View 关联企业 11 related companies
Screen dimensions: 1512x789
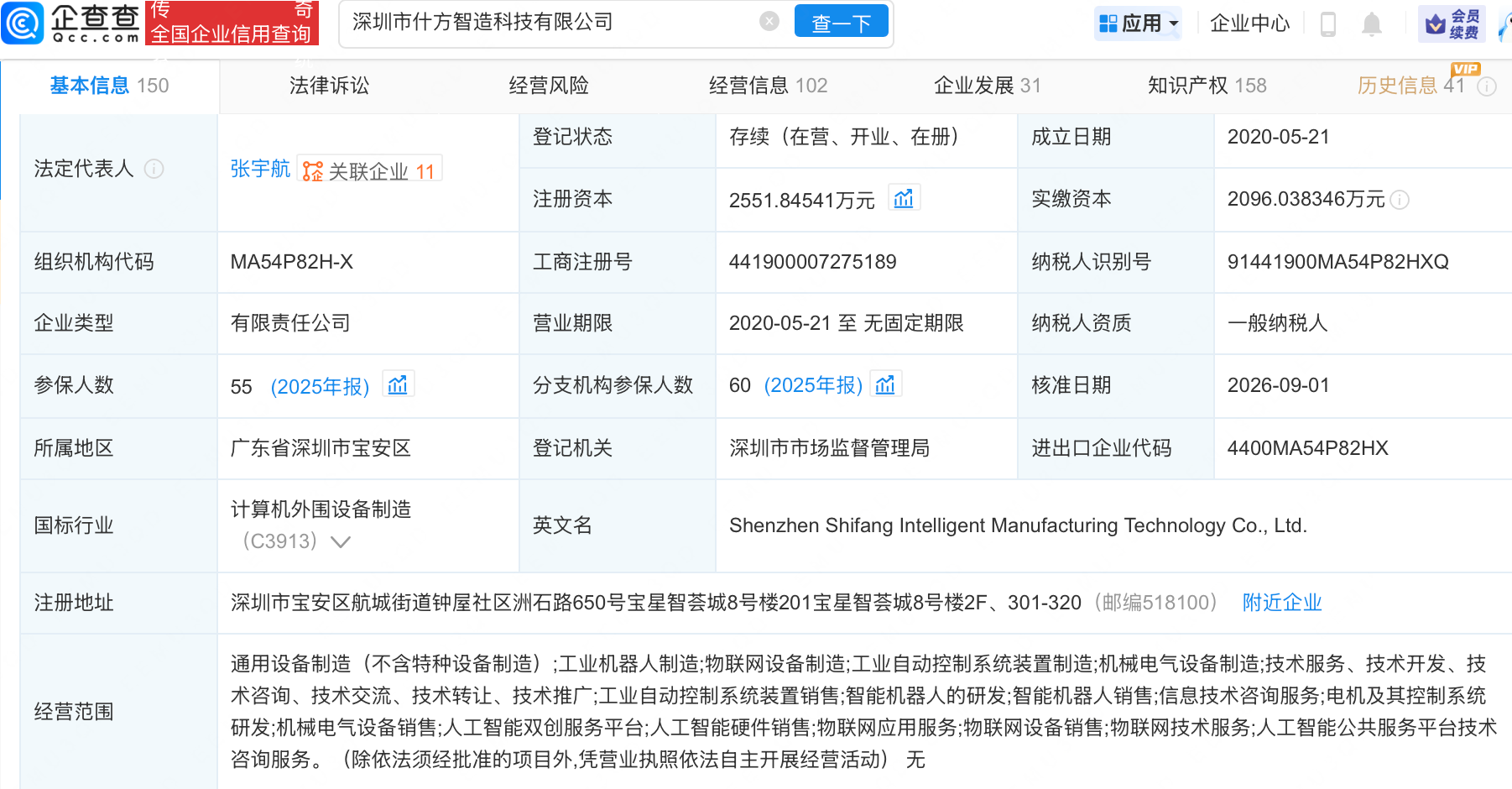(x=370, y=170)
